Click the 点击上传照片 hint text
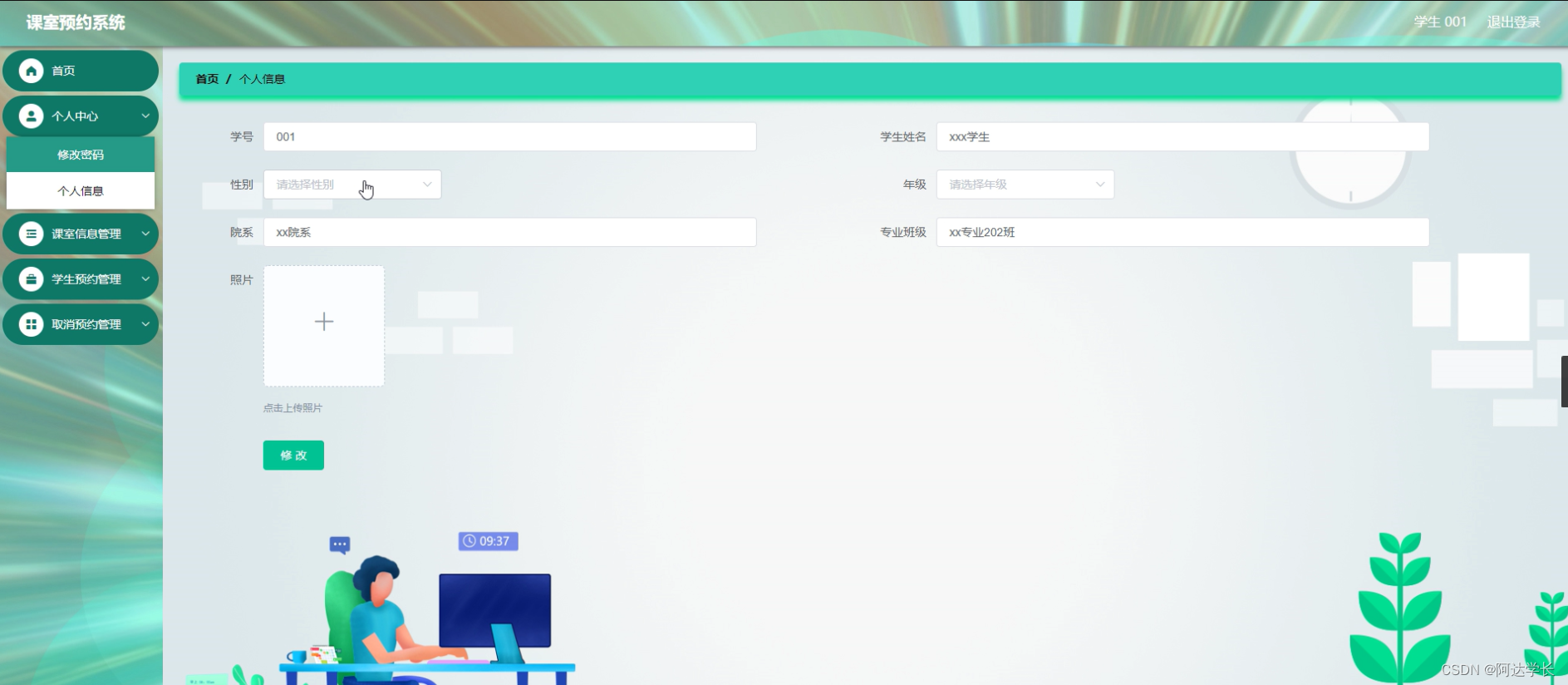The width and height of the screenshot is (1568, 685). (x=292, y=408)
